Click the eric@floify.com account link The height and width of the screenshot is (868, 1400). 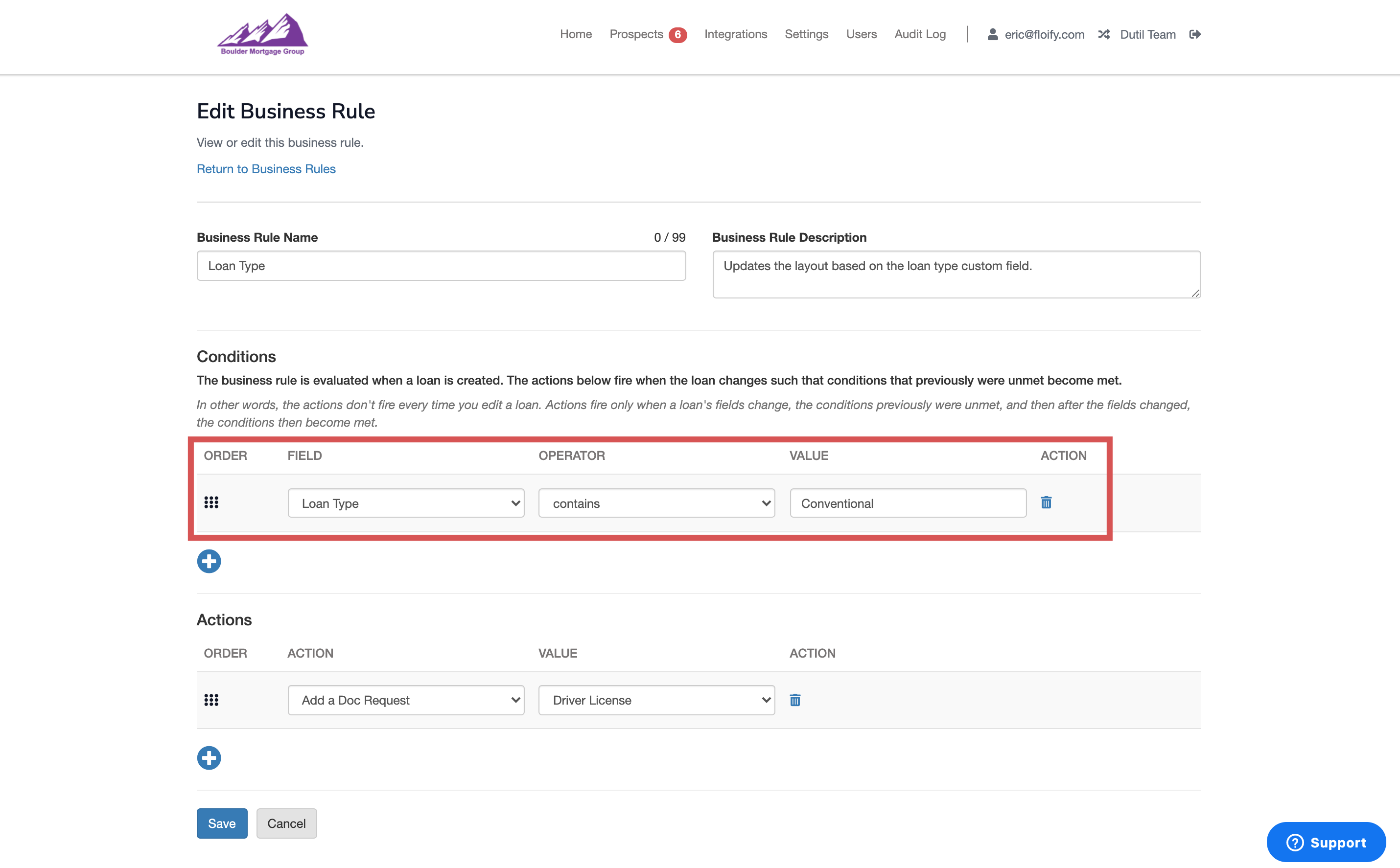click(1044, 35)
